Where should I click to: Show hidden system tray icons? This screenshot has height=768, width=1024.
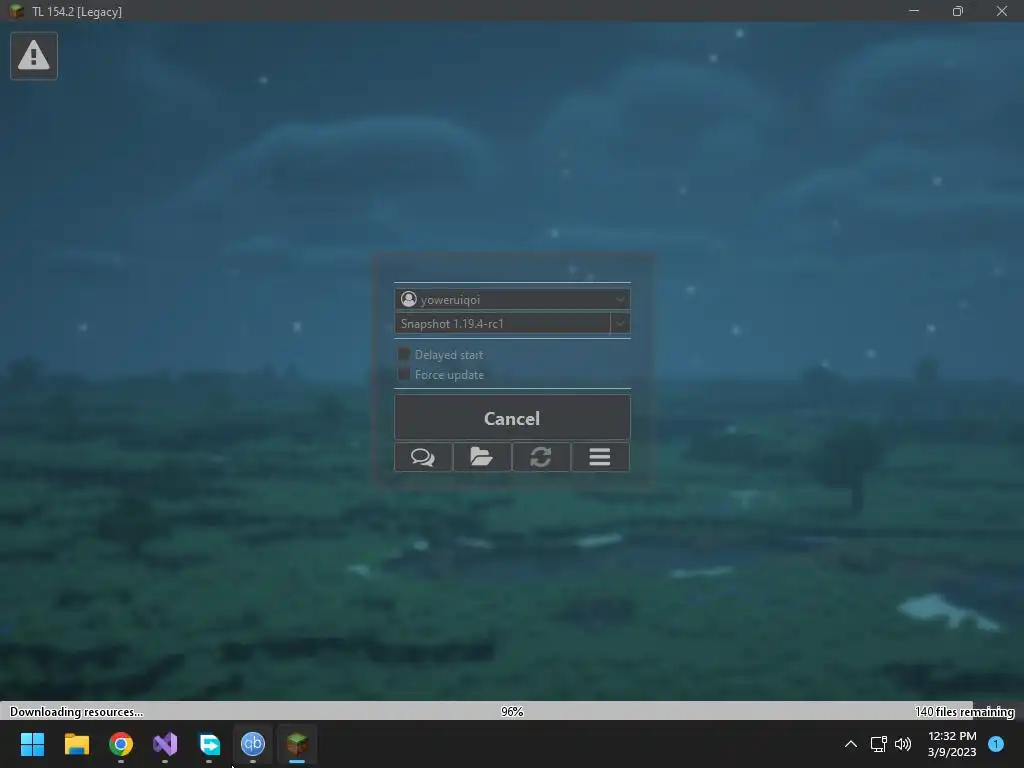click(851, 744)
